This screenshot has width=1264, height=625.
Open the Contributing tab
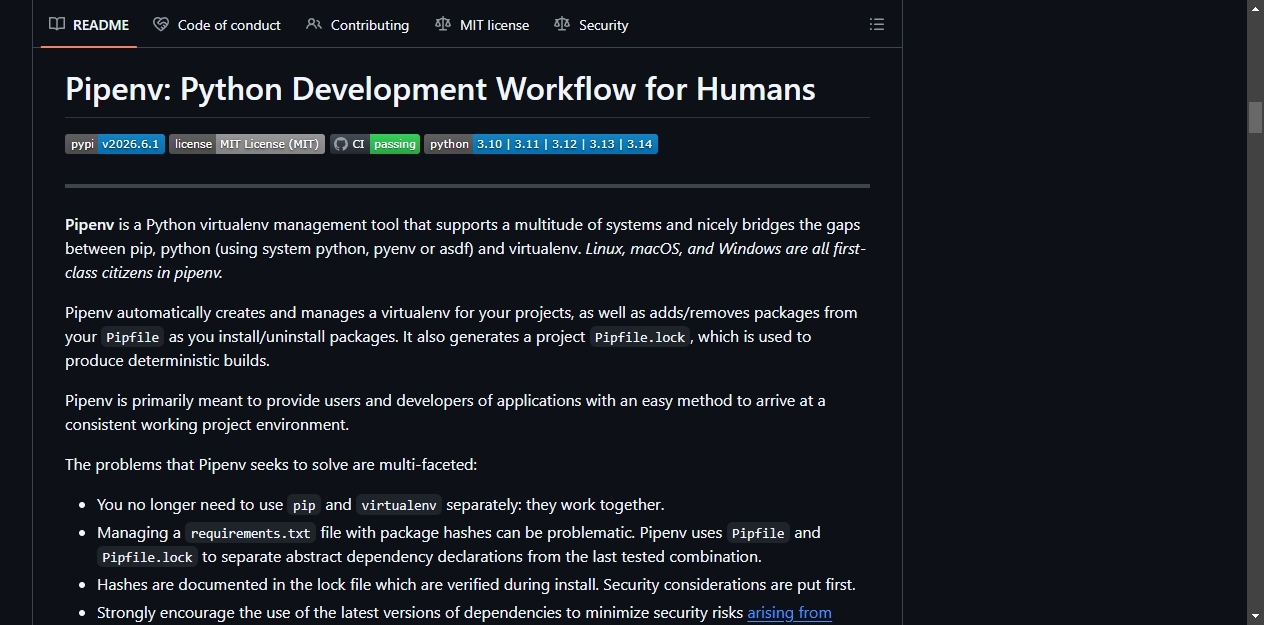pos(357,25)
